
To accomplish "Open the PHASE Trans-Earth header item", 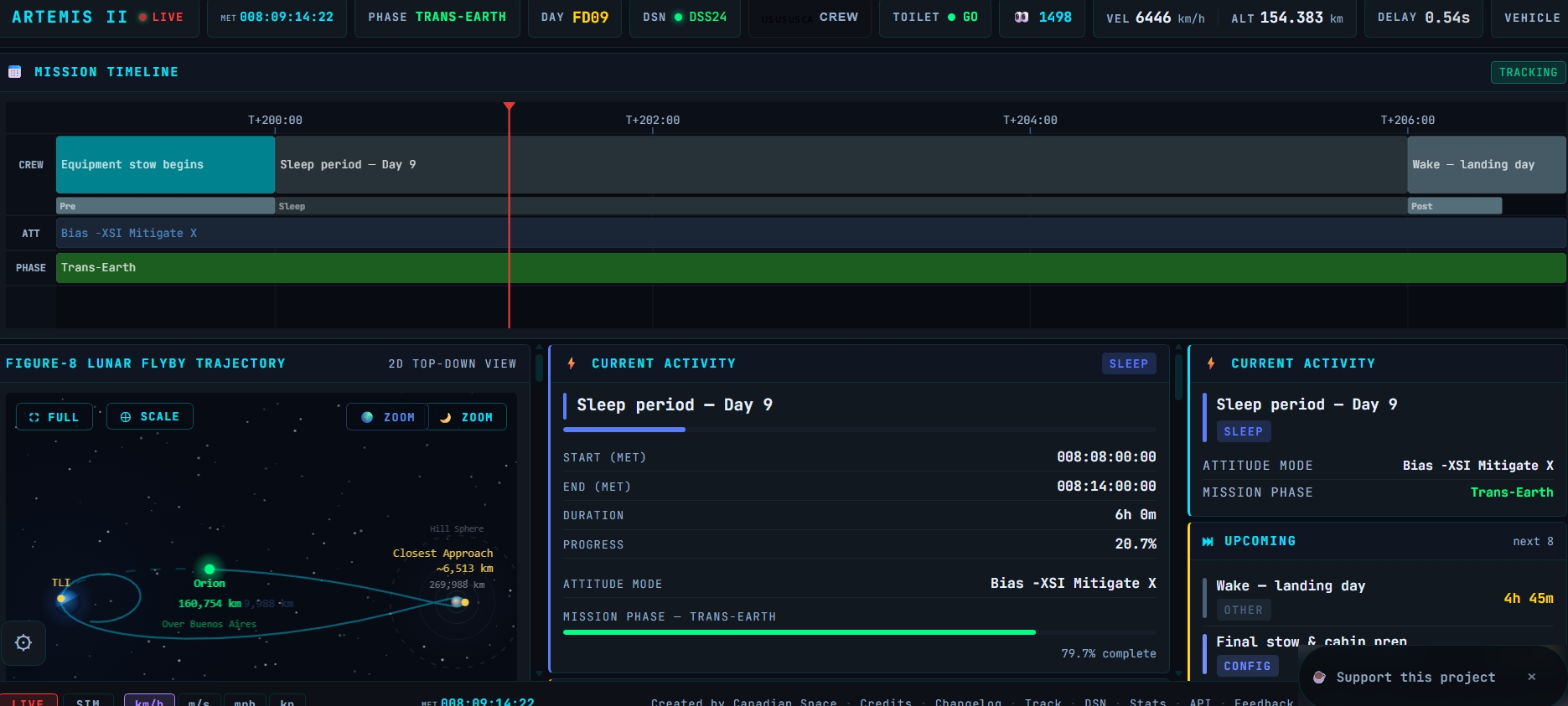I will tap(437, 18).
